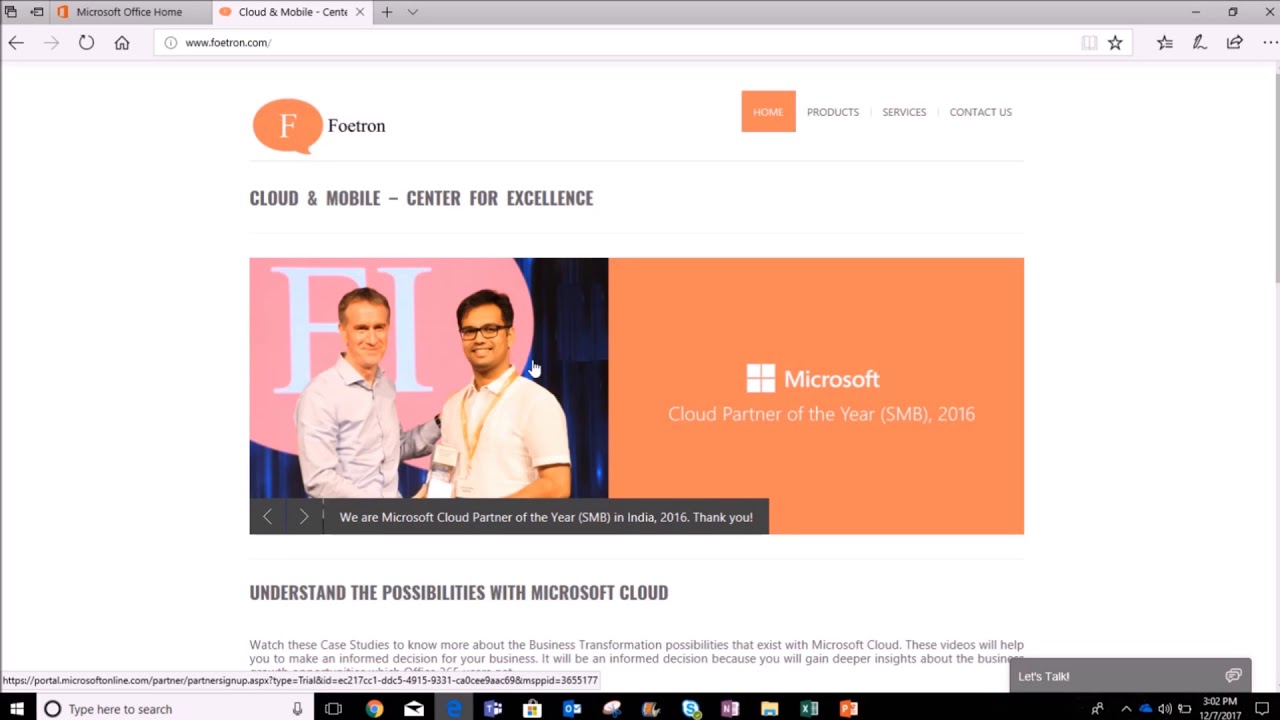Open File Explorer from taskbar

pos(770,709)
